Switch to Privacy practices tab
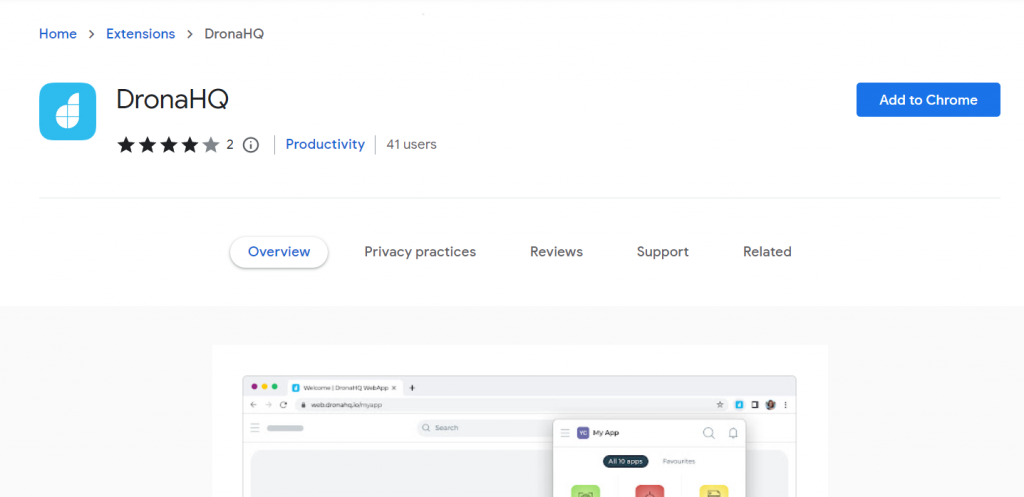This screenshot has height=497, width=1024. coord(420,252)
